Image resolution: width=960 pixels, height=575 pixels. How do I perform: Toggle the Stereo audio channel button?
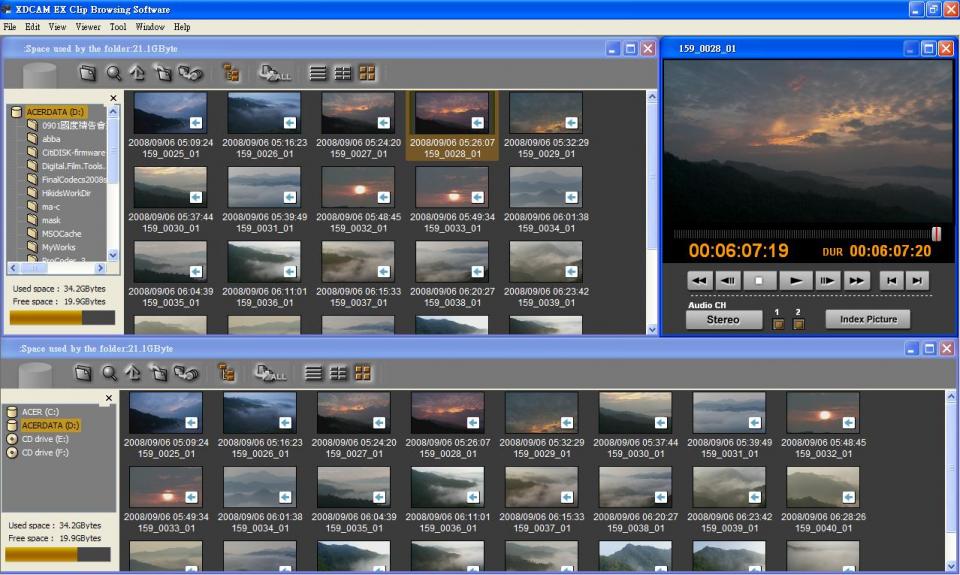[723, 320]
